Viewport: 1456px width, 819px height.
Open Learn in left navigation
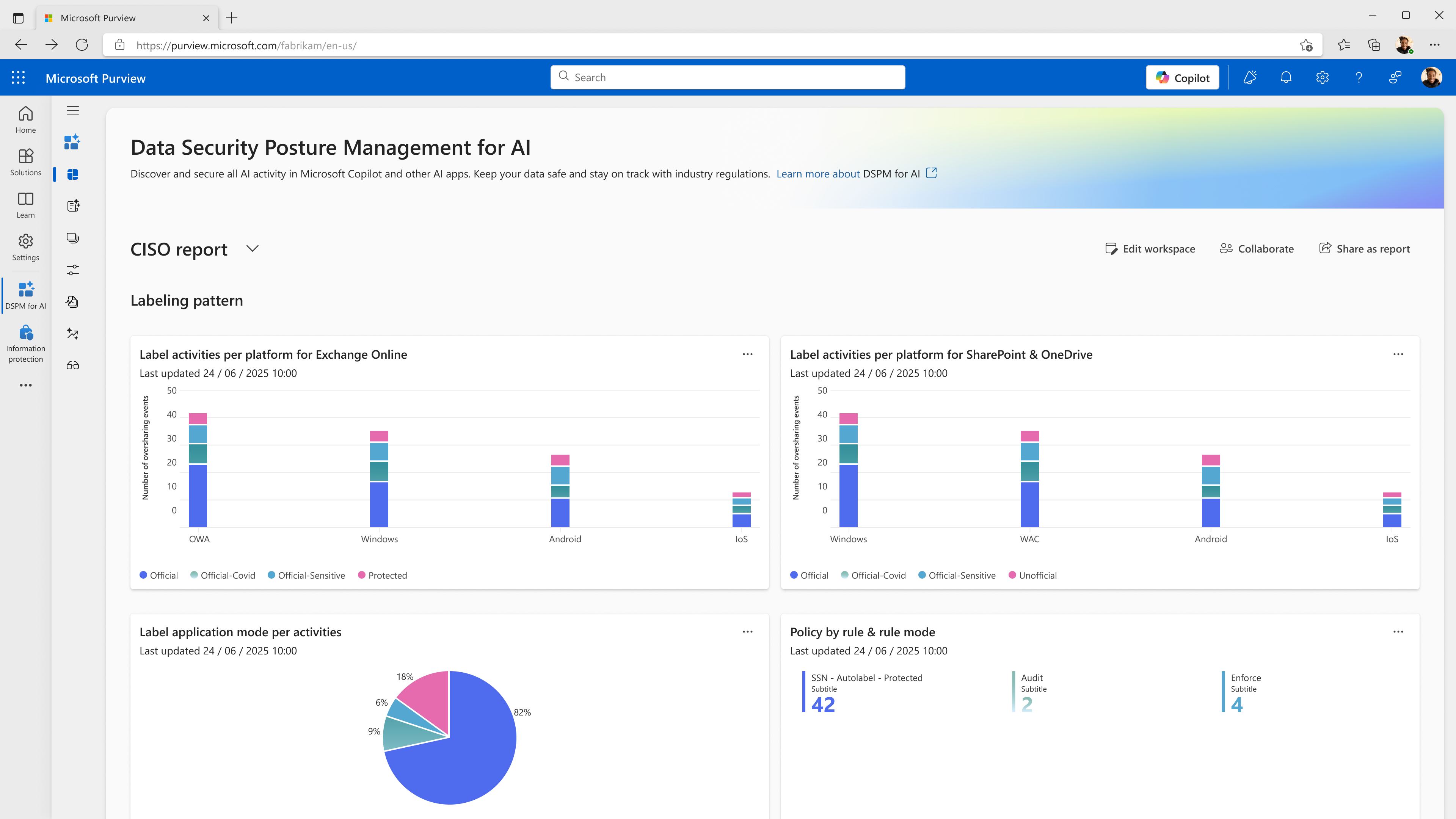pos(25,205)
